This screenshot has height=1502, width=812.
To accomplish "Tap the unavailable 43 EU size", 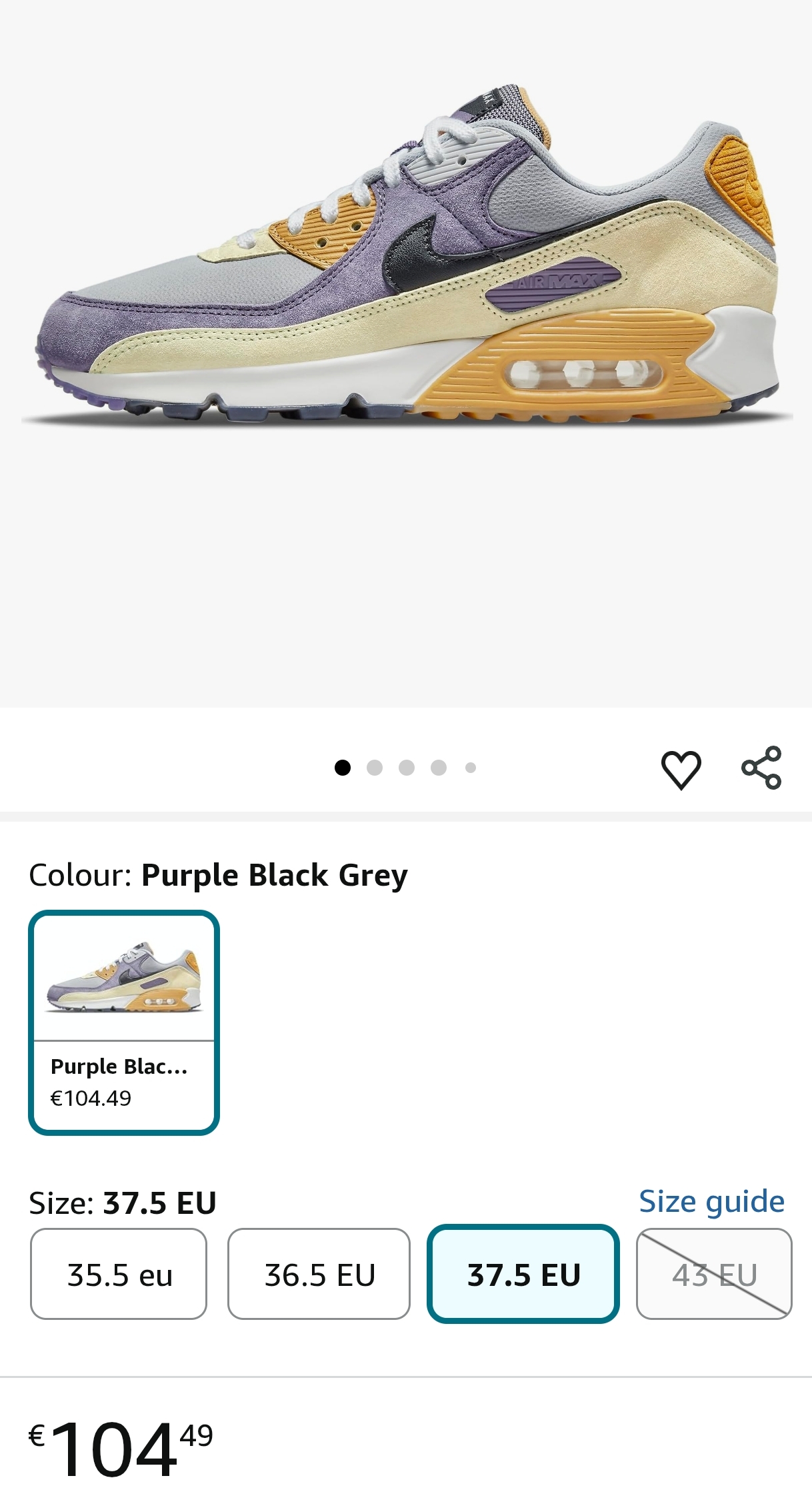I will point(714,1275).
